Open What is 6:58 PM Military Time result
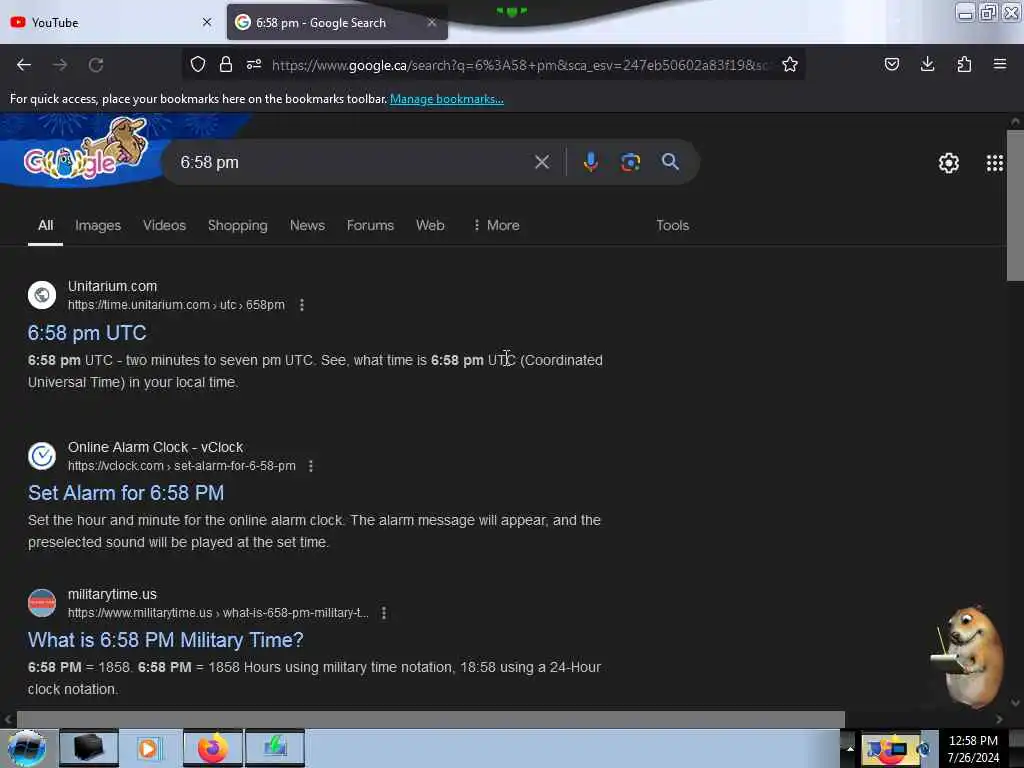The image size is (1024, 768). pos(166,640)
